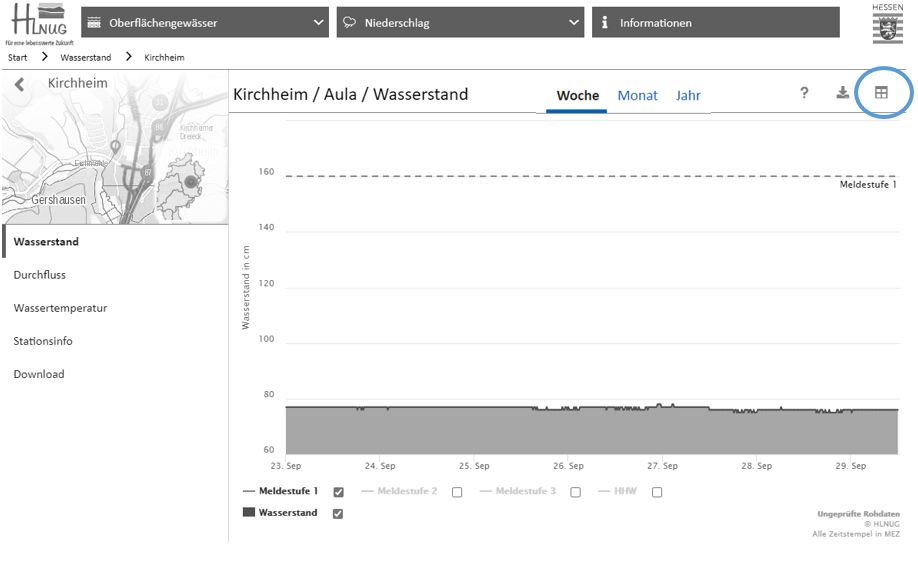Open the help question mark icon

coord(804,93)
